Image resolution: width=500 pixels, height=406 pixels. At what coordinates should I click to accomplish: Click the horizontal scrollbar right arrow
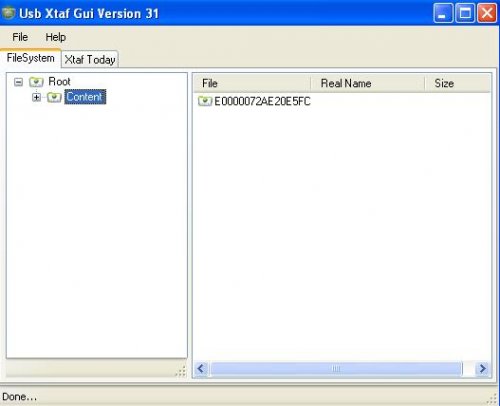coord(483,369)
